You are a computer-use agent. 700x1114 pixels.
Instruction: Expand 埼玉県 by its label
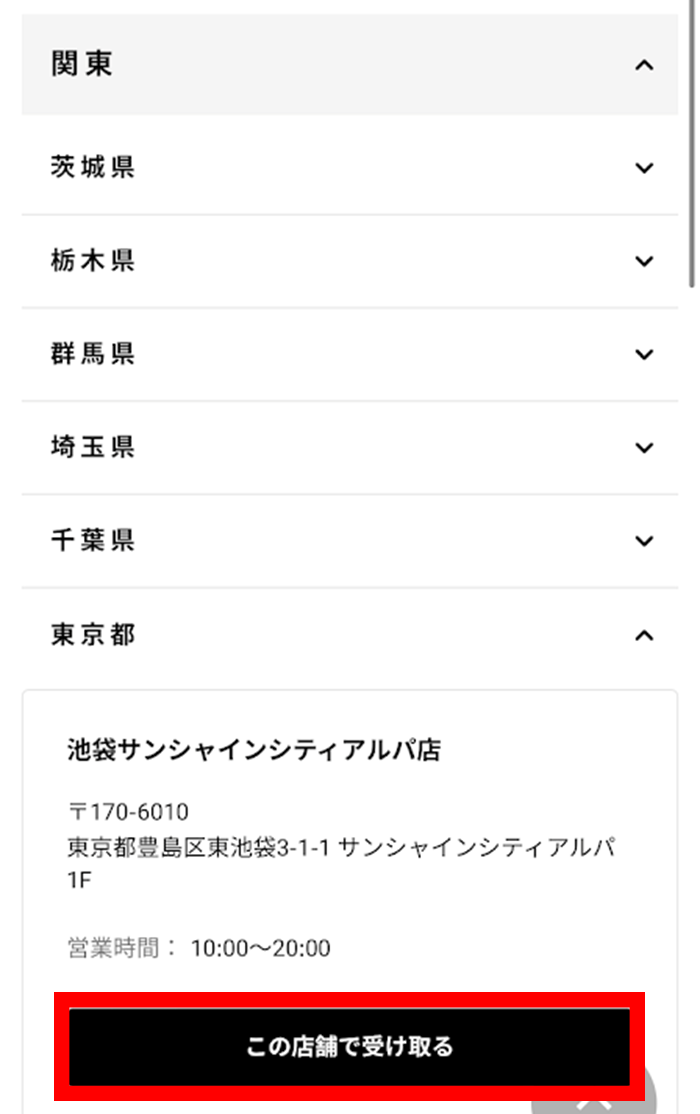click(x=92, y=447)
